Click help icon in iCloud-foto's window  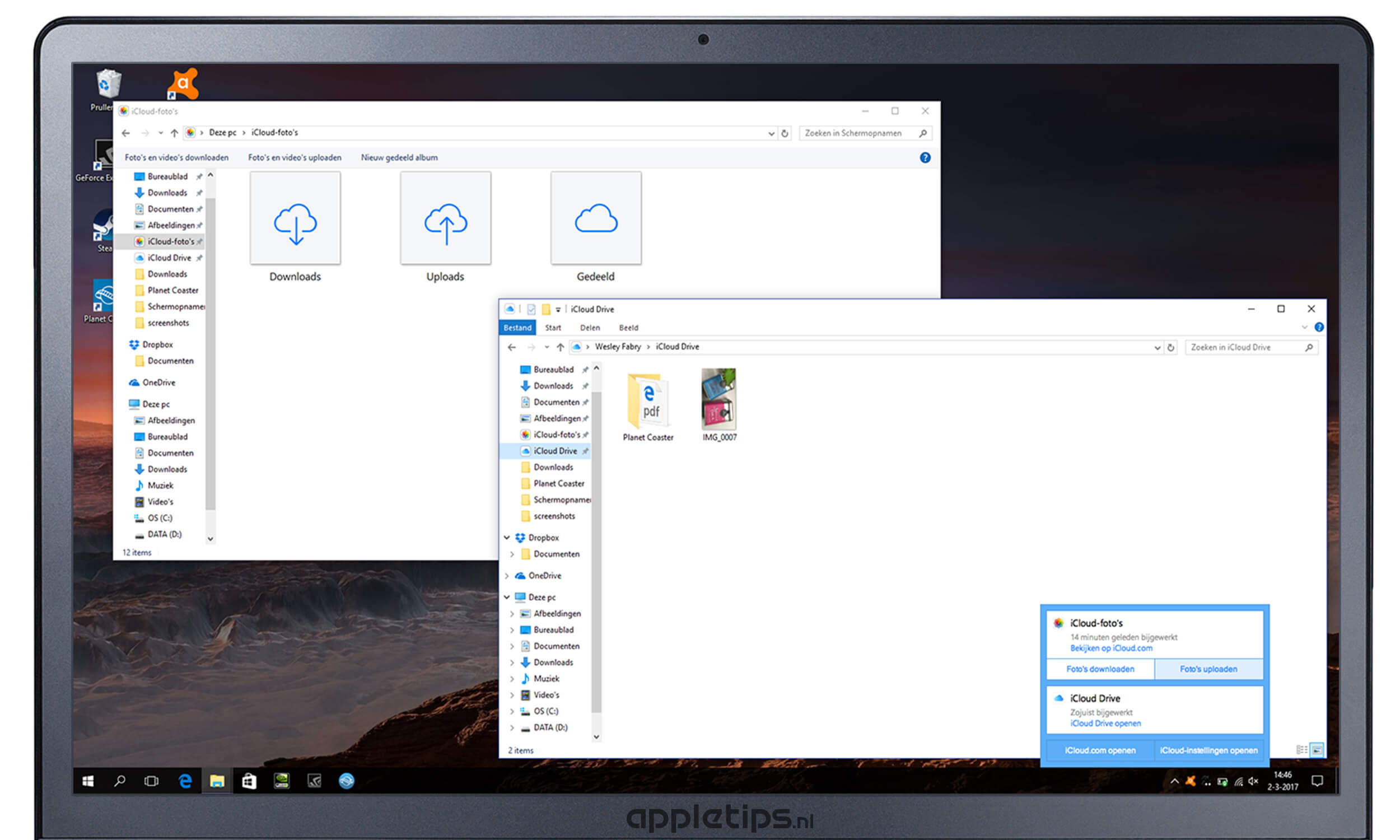point(925,158)
